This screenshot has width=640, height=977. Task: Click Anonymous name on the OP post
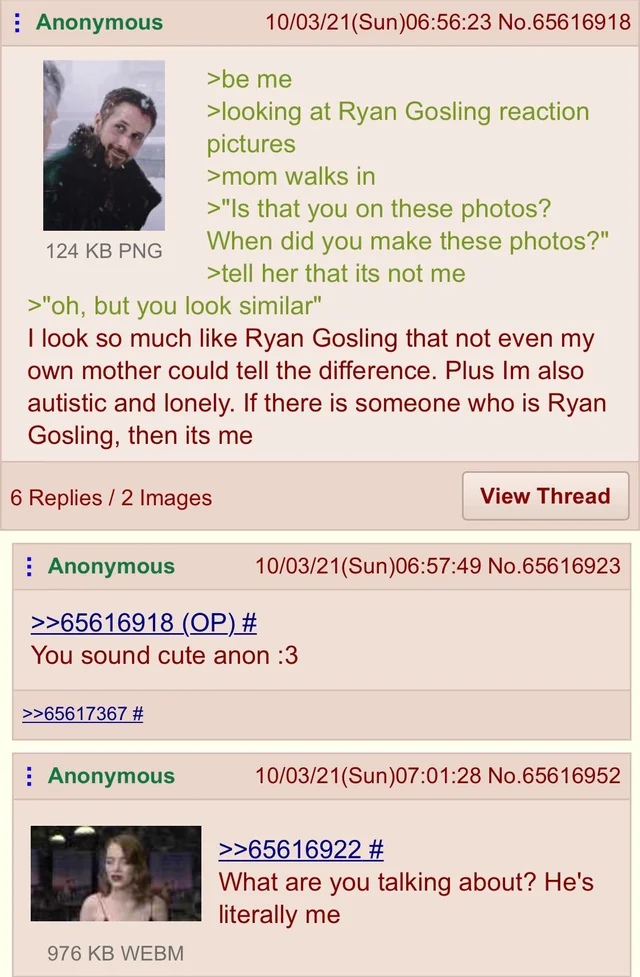point(100,22)
